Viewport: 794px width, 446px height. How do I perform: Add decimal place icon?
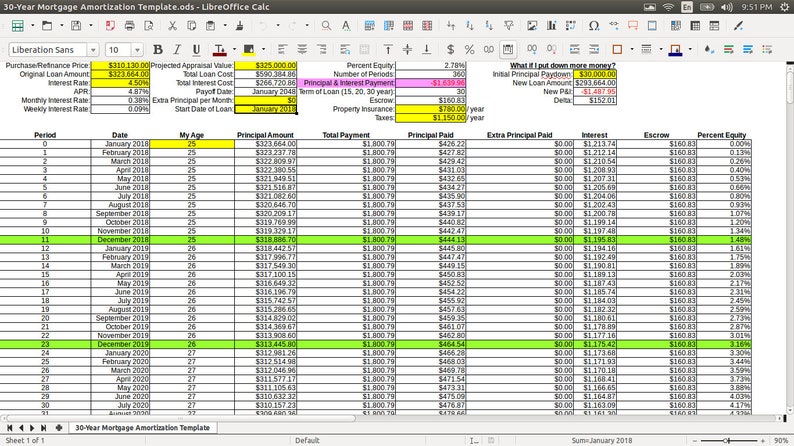point(532,49)
